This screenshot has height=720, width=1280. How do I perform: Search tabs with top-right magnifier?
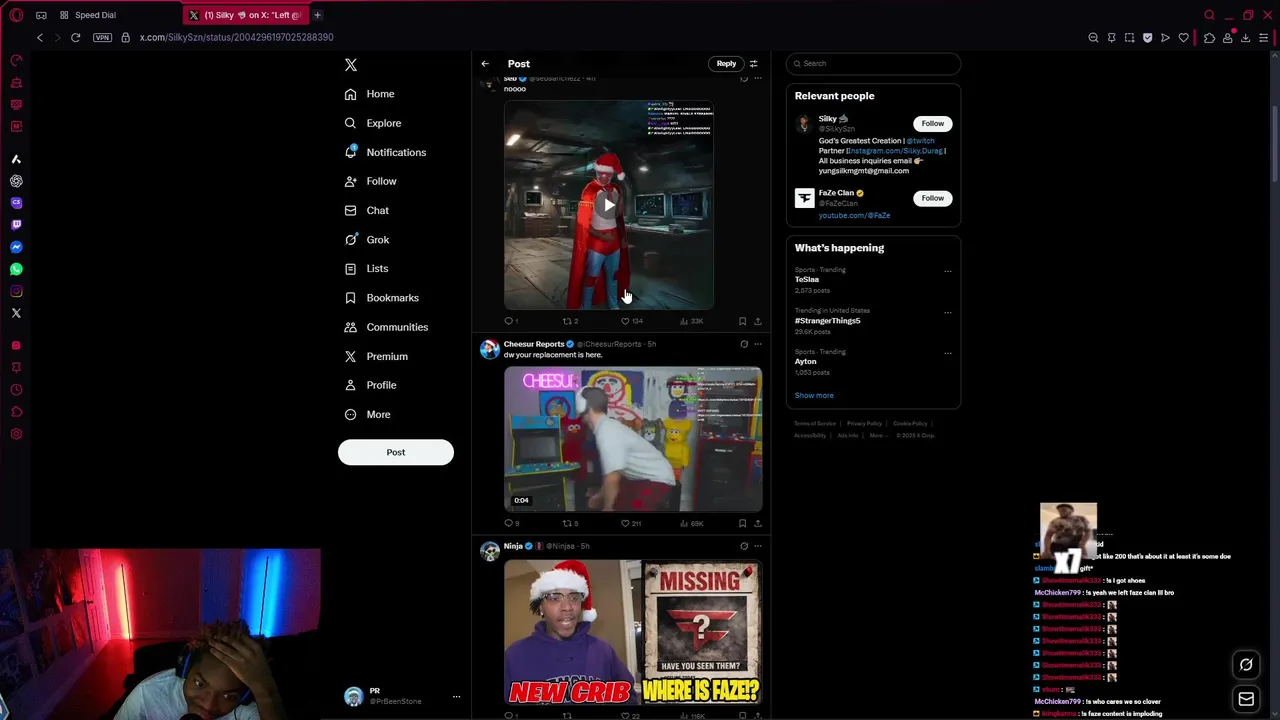tap(1209, 15)
